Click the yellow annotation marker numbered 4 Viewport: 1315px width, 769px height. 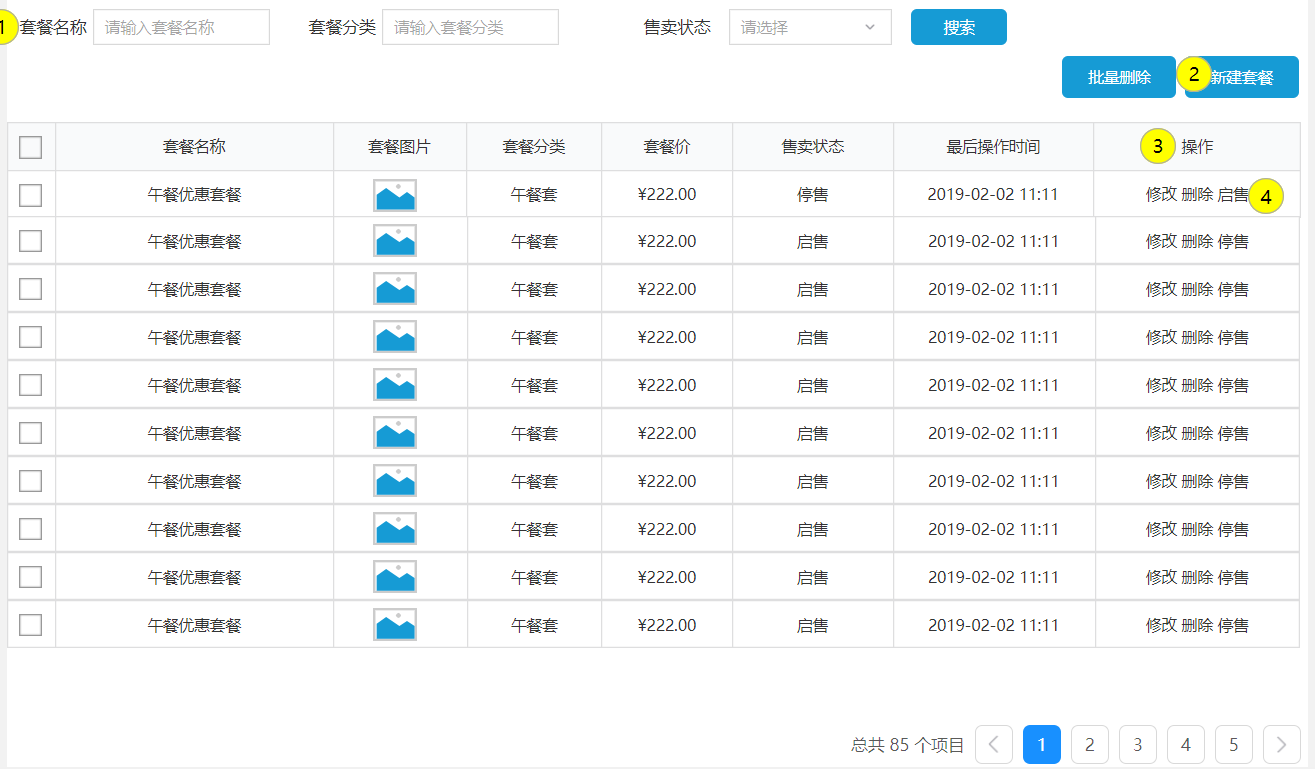[1266, 198]
